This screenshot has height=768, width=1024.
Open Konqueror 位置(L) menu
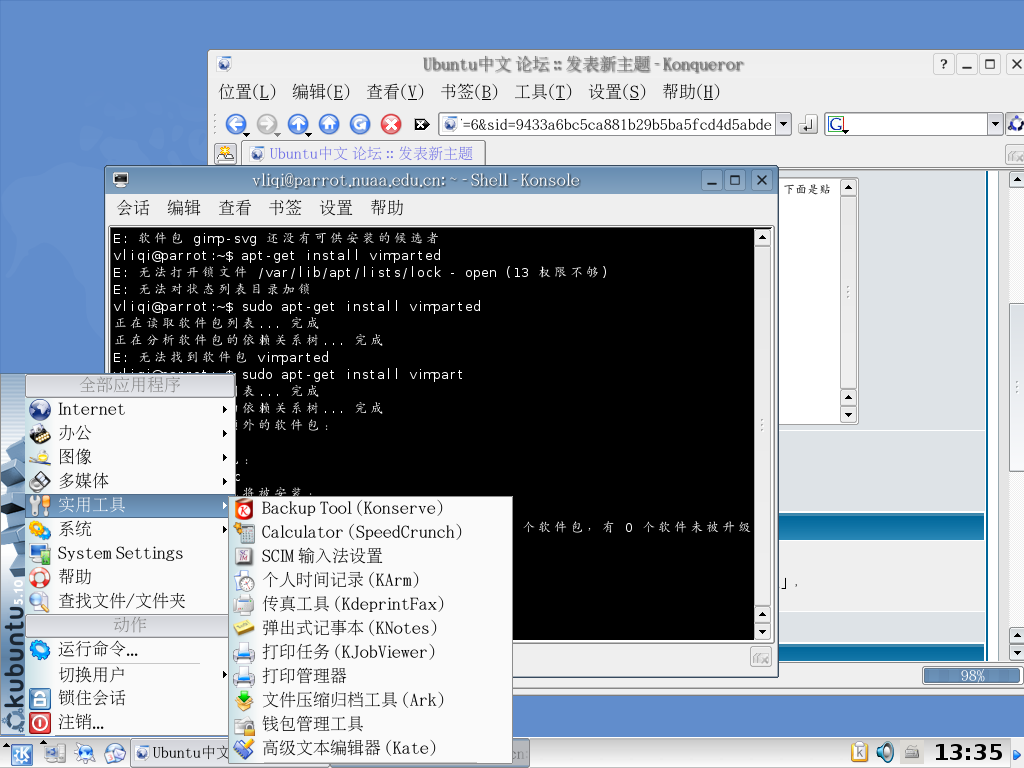click(x=248, y=92)
